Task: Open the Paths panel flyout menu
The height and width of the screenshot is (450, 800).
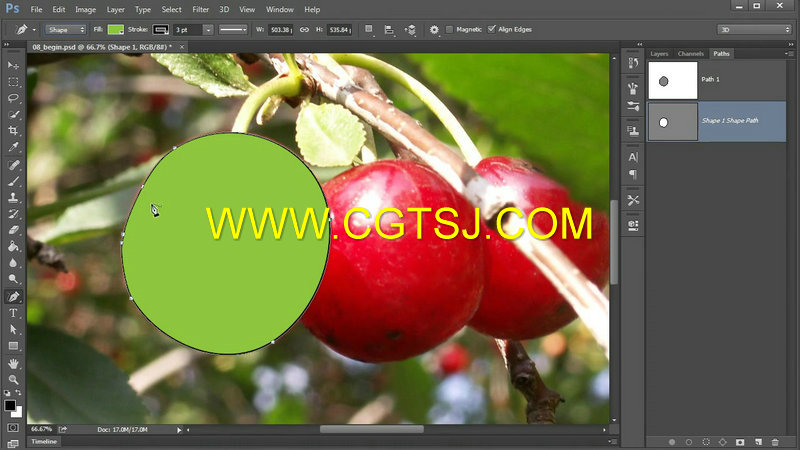Action: pyautogui.click(x=789, y=54)
